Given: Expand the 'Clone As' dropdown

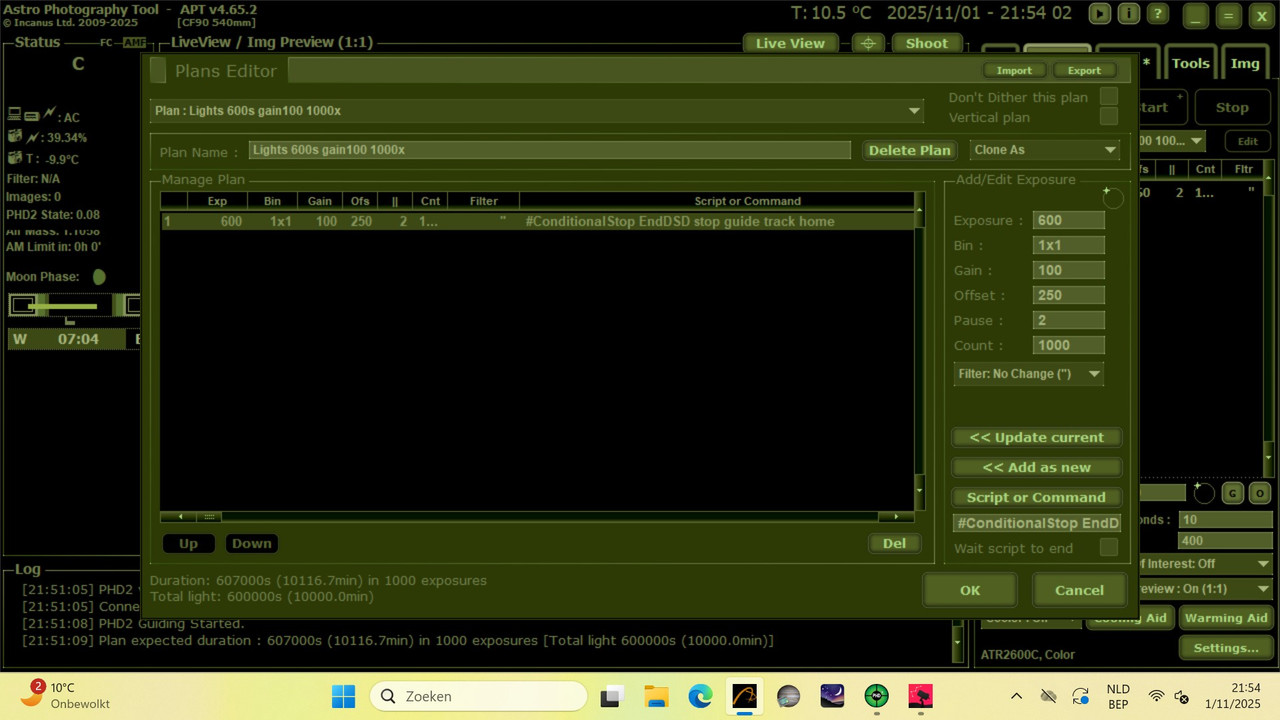Looking at the screenshot, I should (1111, 149).
